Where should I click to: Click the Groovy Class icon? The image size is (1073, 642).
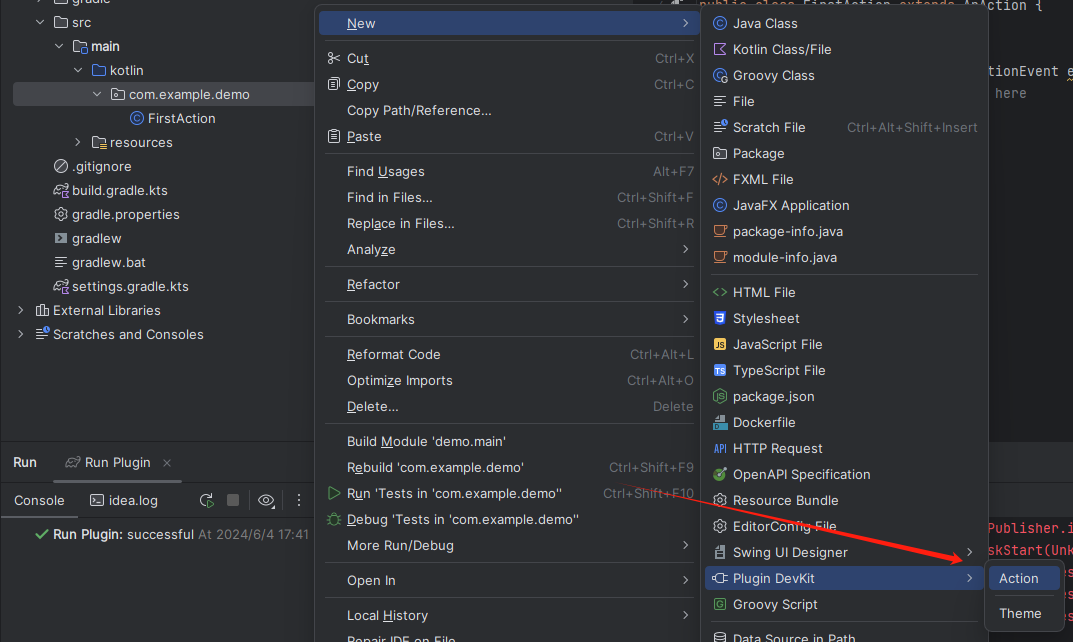coord(719,75)
